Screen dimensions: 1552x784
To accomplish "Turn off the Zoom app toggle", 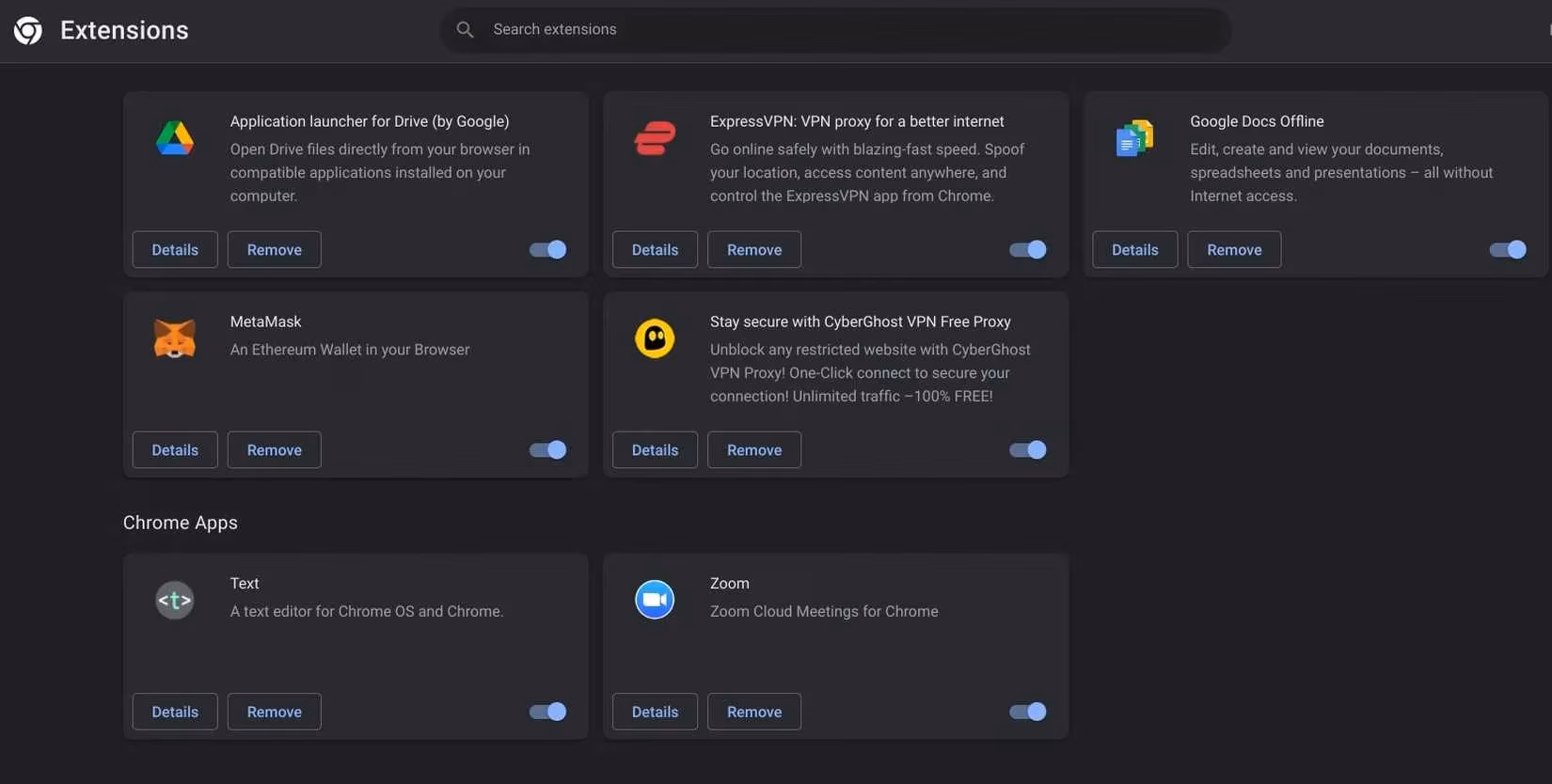I will (x=1027, y=712).
